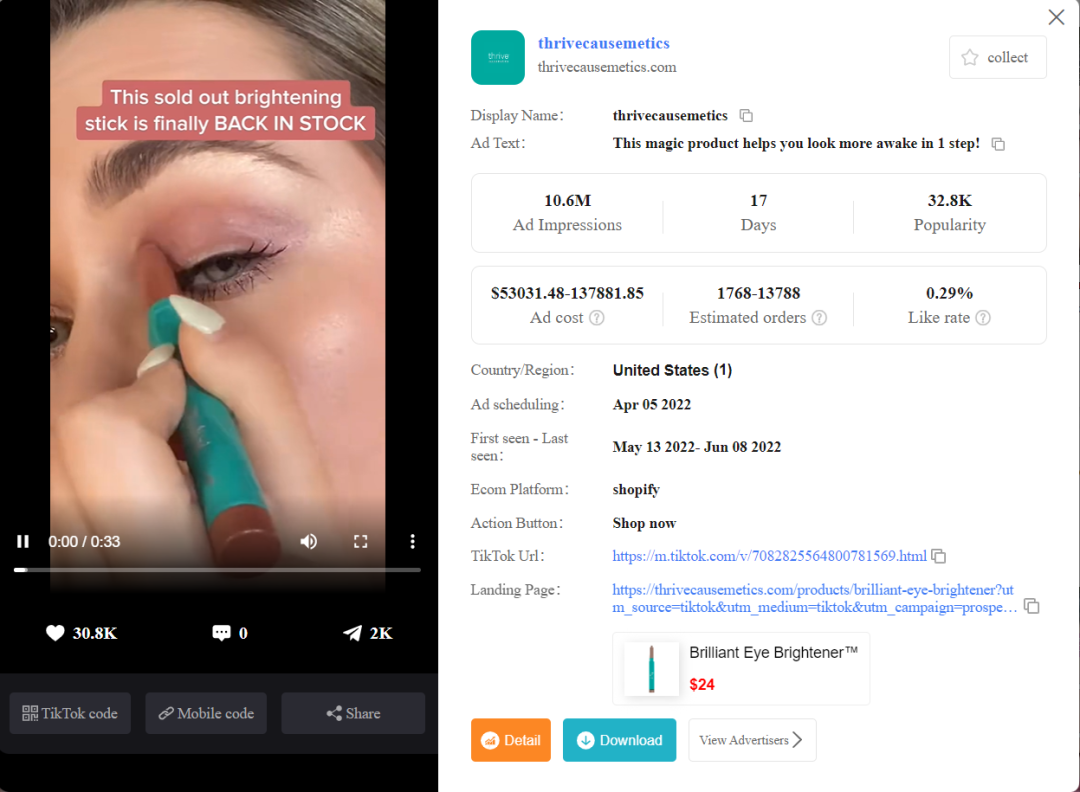Click the video progress seek bar
This screenshot has width=1080, height=792.
tap(217, 570)
